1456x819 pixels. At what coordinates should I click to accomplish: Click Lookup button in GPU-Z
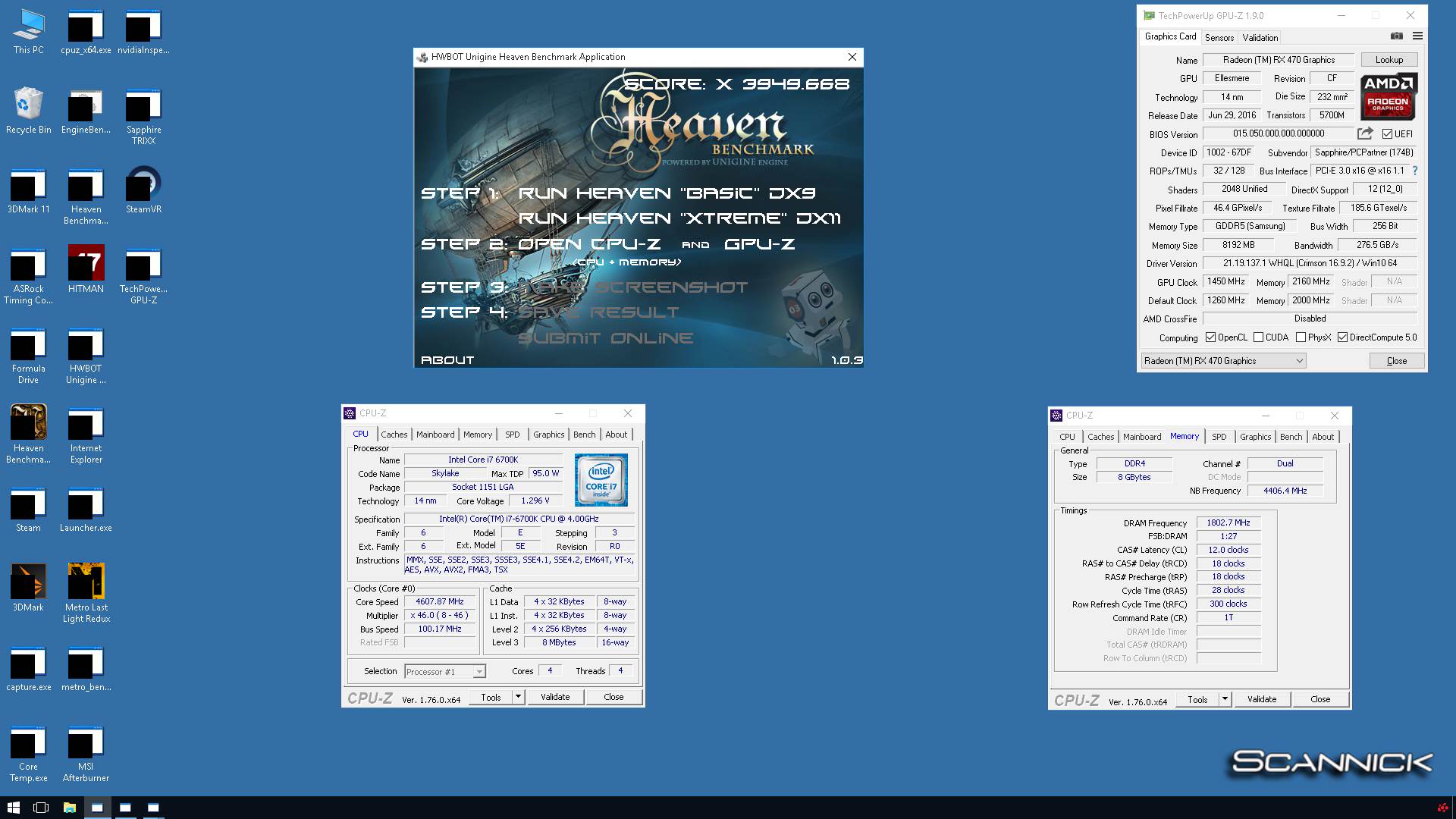point(1389,60)
